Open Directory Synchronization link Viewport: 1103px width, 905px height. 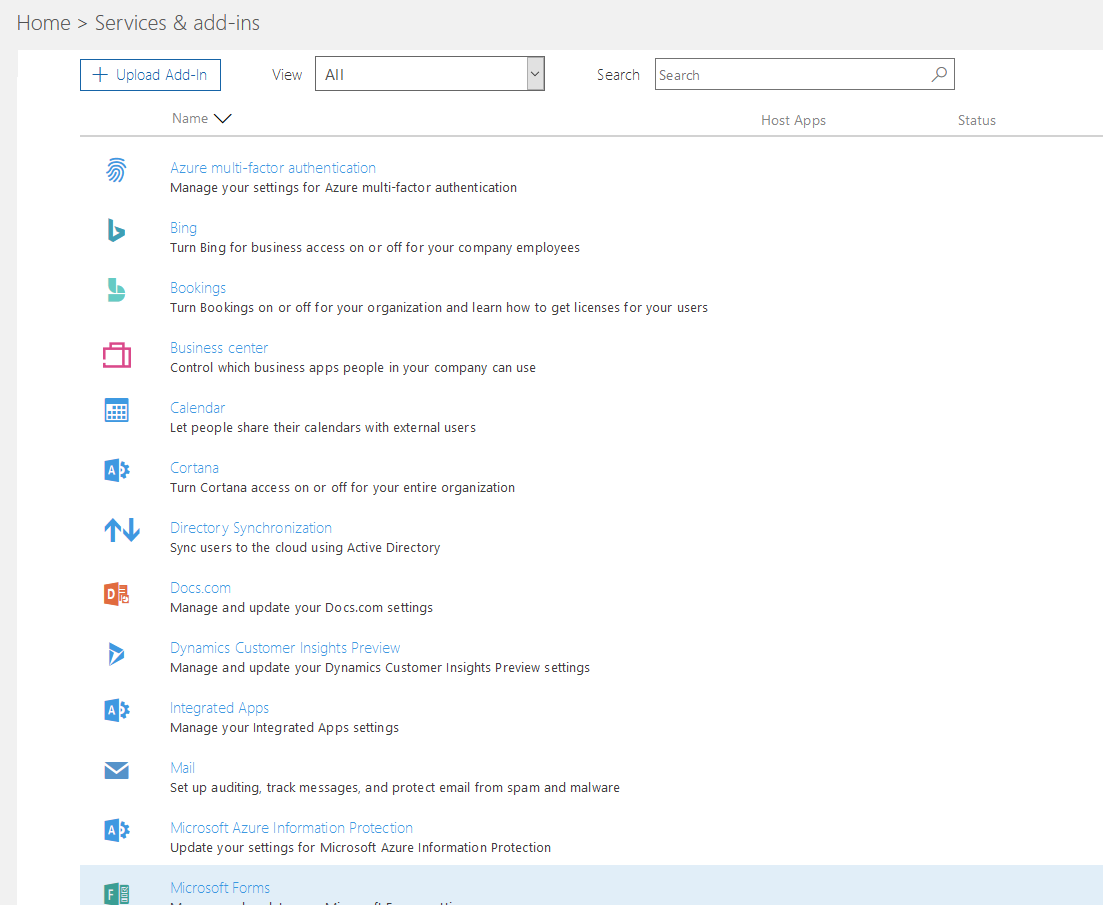coord(251,528)
